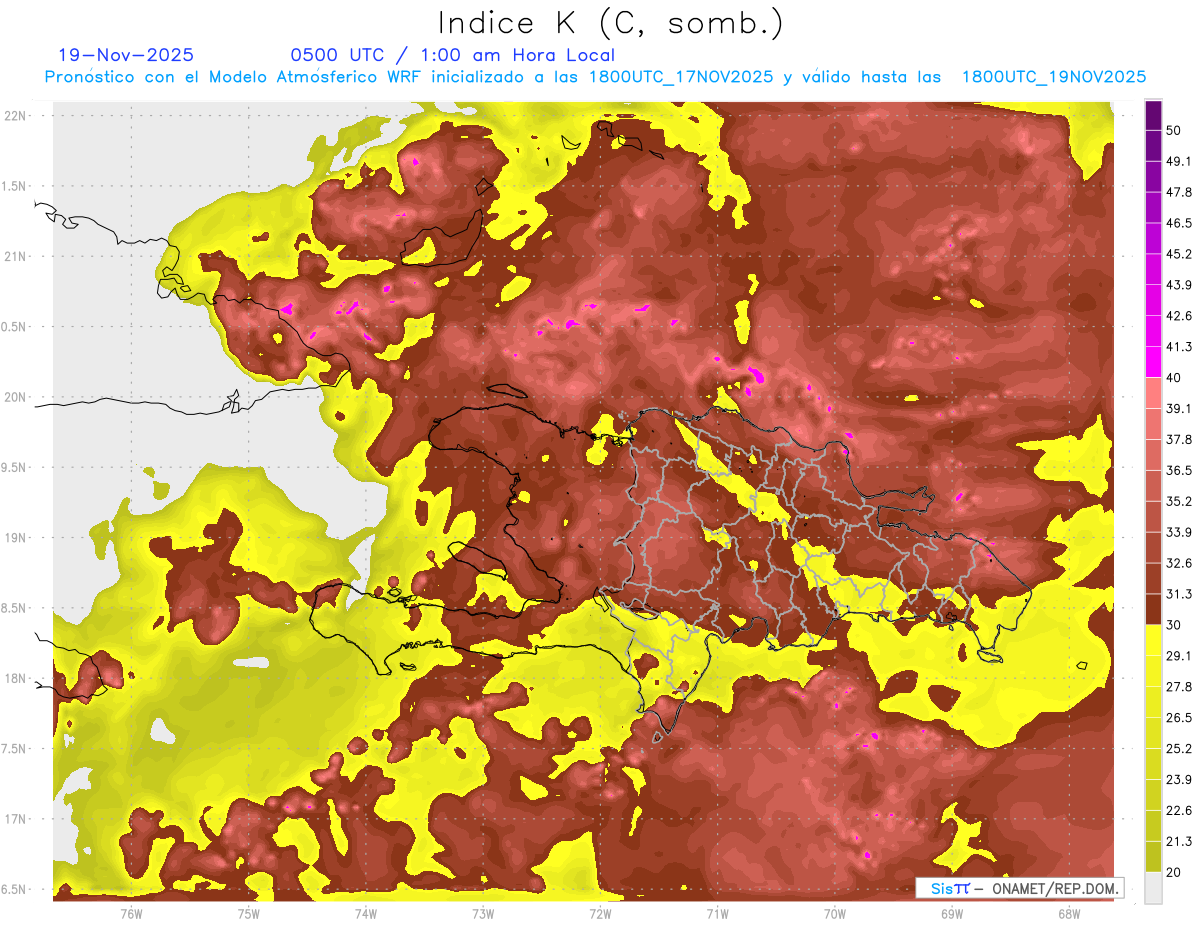Click the longitude label "69W"
The image size is (1200, 927).
(x=951, y=913)
